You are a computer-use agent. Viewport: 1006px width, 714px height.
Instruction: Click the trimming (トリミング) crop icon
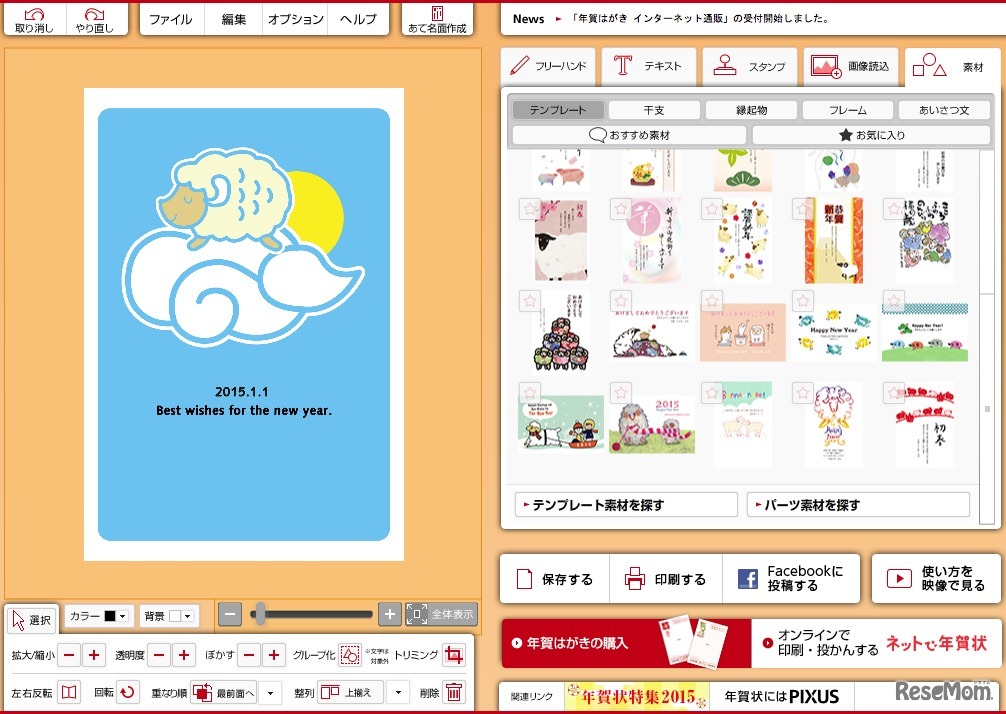point(454,655)
